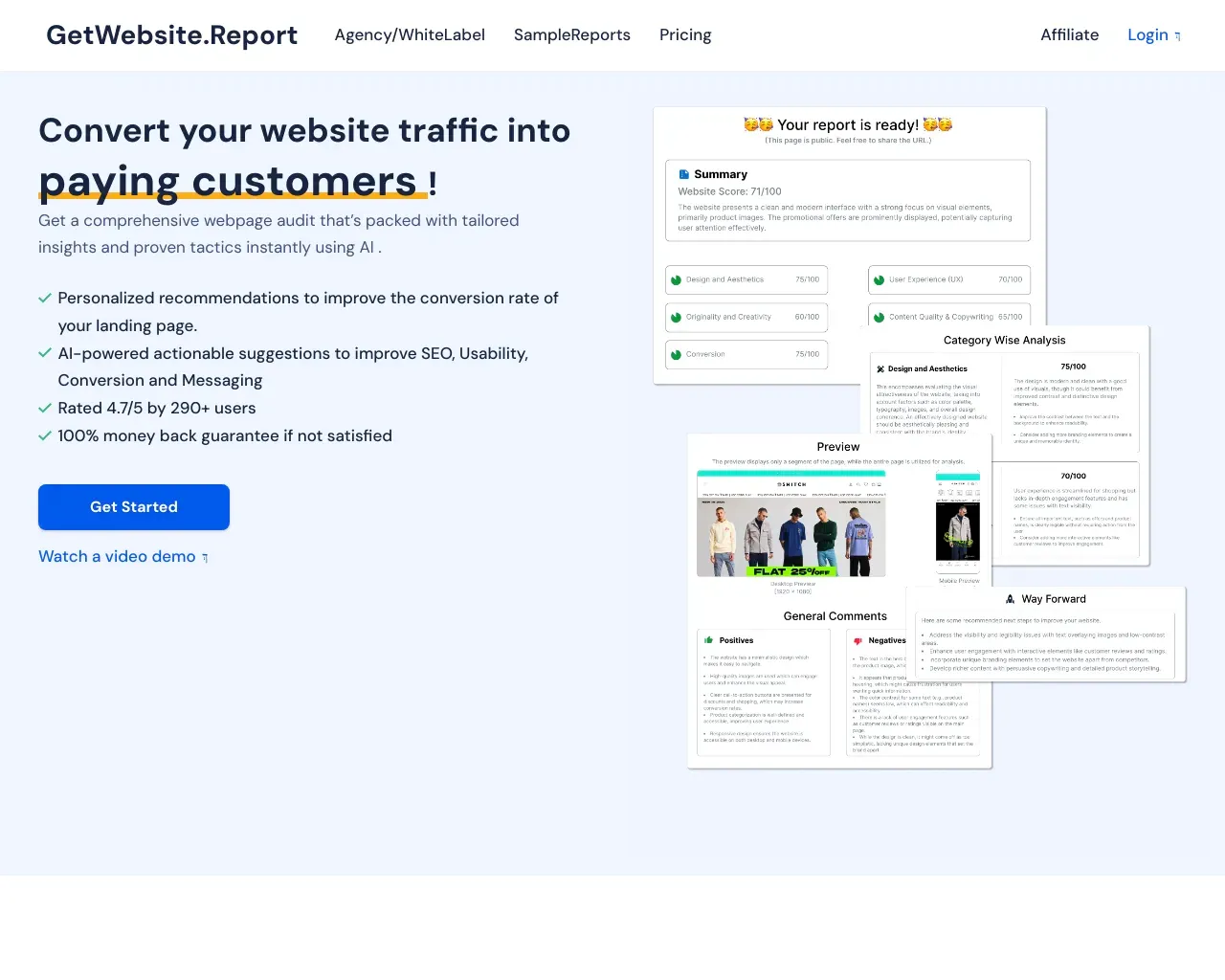Click the "Preview" heading in the report
The image size is (1225, 980).
coord(838,447)
